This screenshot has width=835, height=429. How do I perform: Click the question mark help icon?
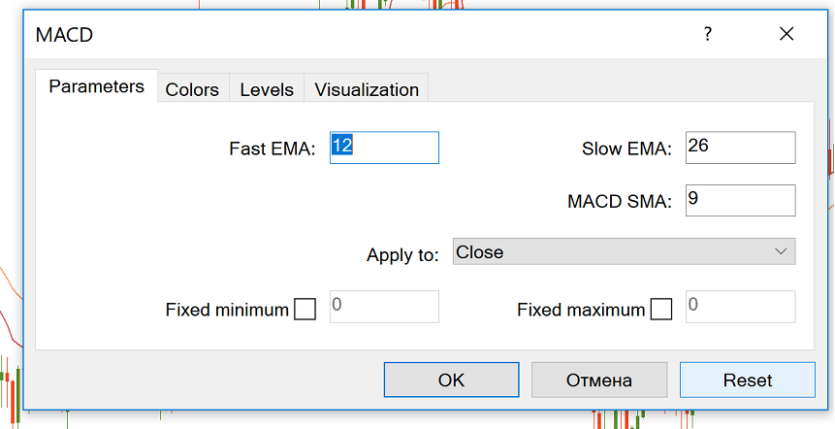pyautogui.click(x=707, y=35)
